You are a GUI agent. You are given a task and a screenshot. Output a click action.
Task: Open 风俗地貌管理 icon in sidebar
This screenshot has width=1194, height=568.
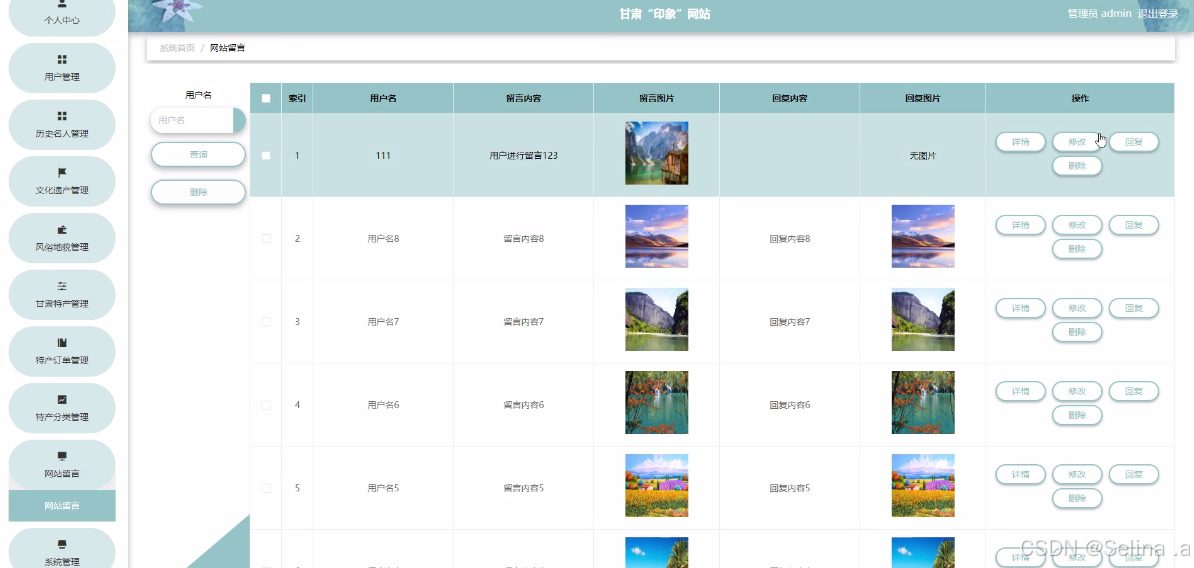pos(62,229)
